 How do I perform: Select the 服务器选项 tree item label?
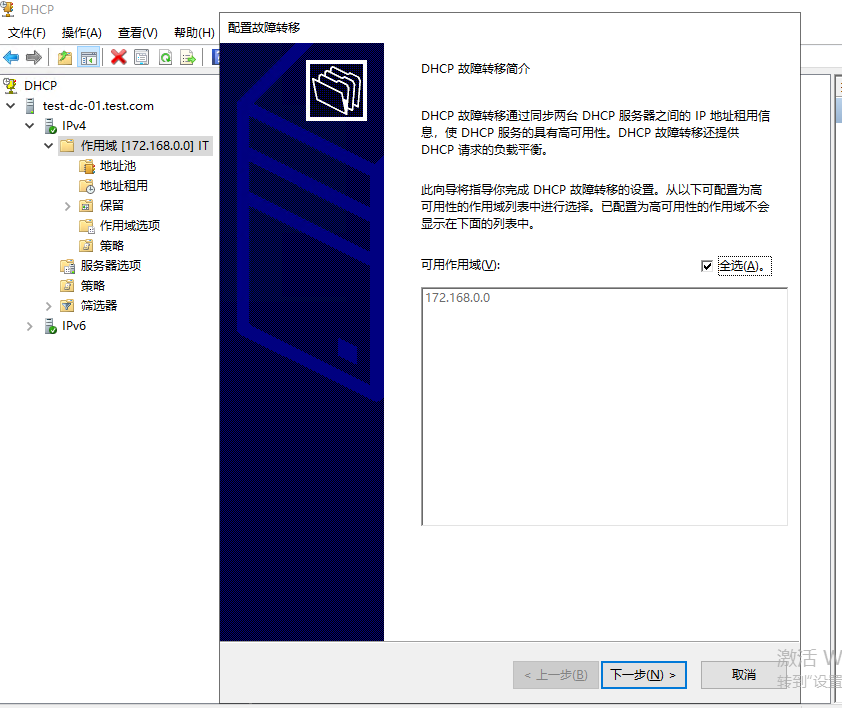(111, 266)
